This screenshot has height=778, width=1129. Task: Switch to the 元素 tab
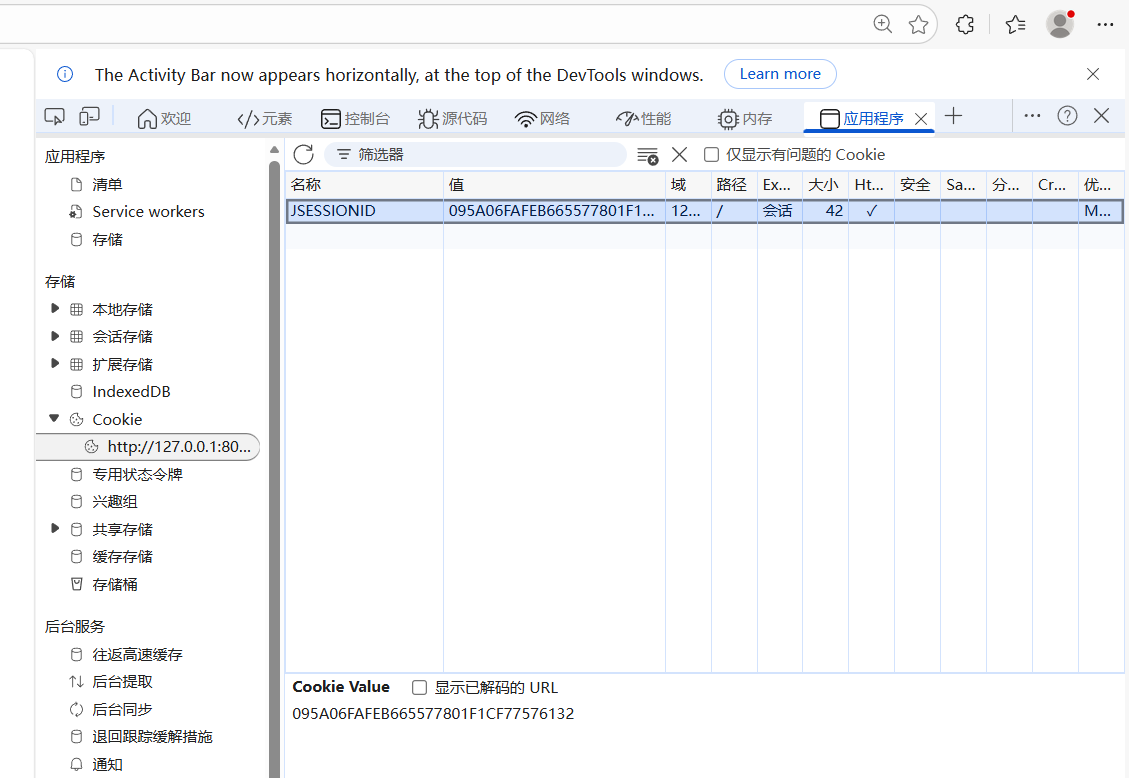pos(264,119)
